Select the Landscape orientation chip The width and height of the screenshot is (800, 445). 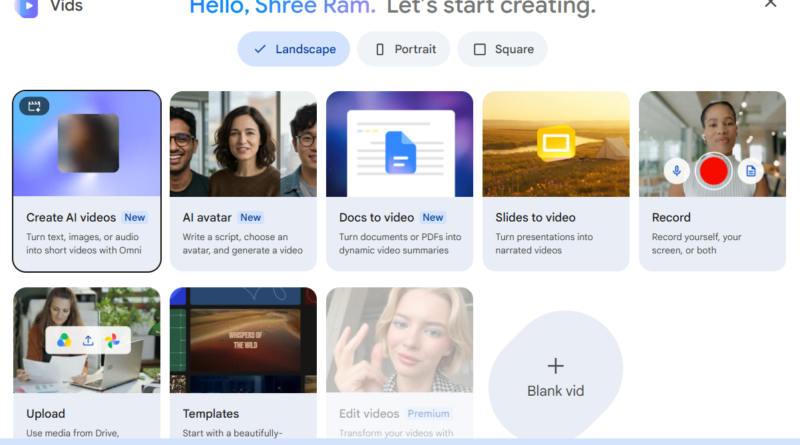click(x=294, y=49)
